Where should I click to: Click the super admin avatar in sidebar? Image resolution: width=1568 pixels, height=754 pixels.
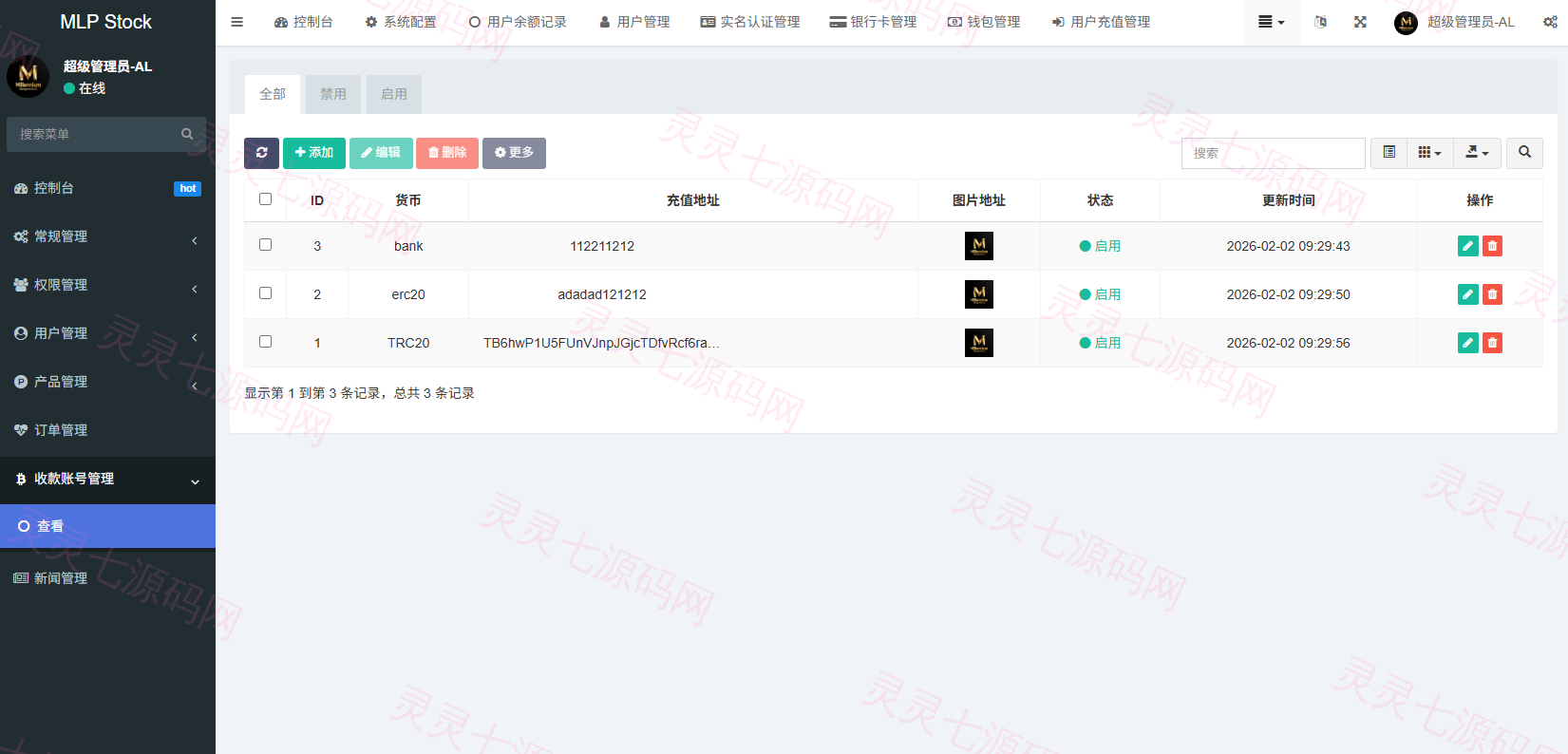point(28,76)
